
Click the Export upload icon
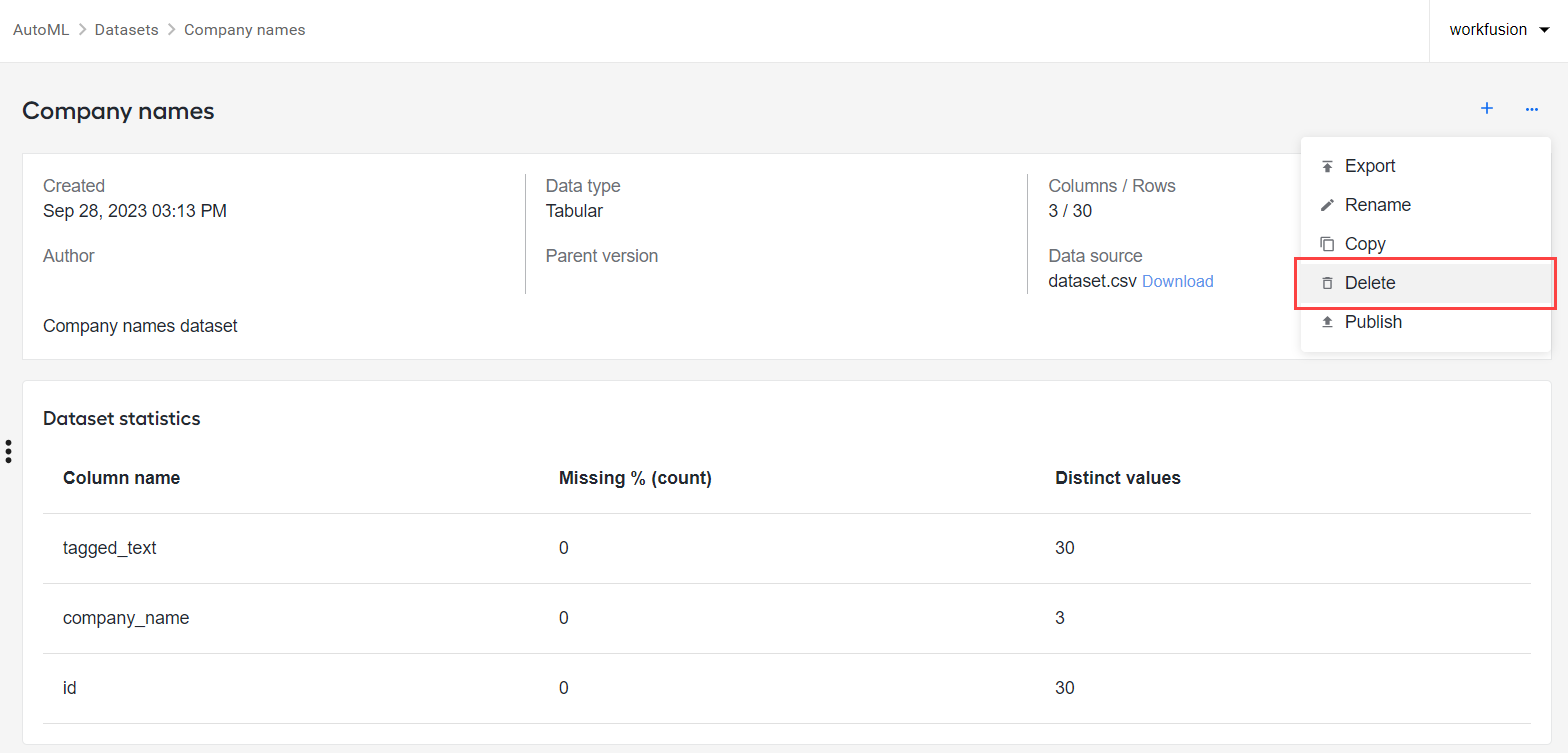point(1327,166)
